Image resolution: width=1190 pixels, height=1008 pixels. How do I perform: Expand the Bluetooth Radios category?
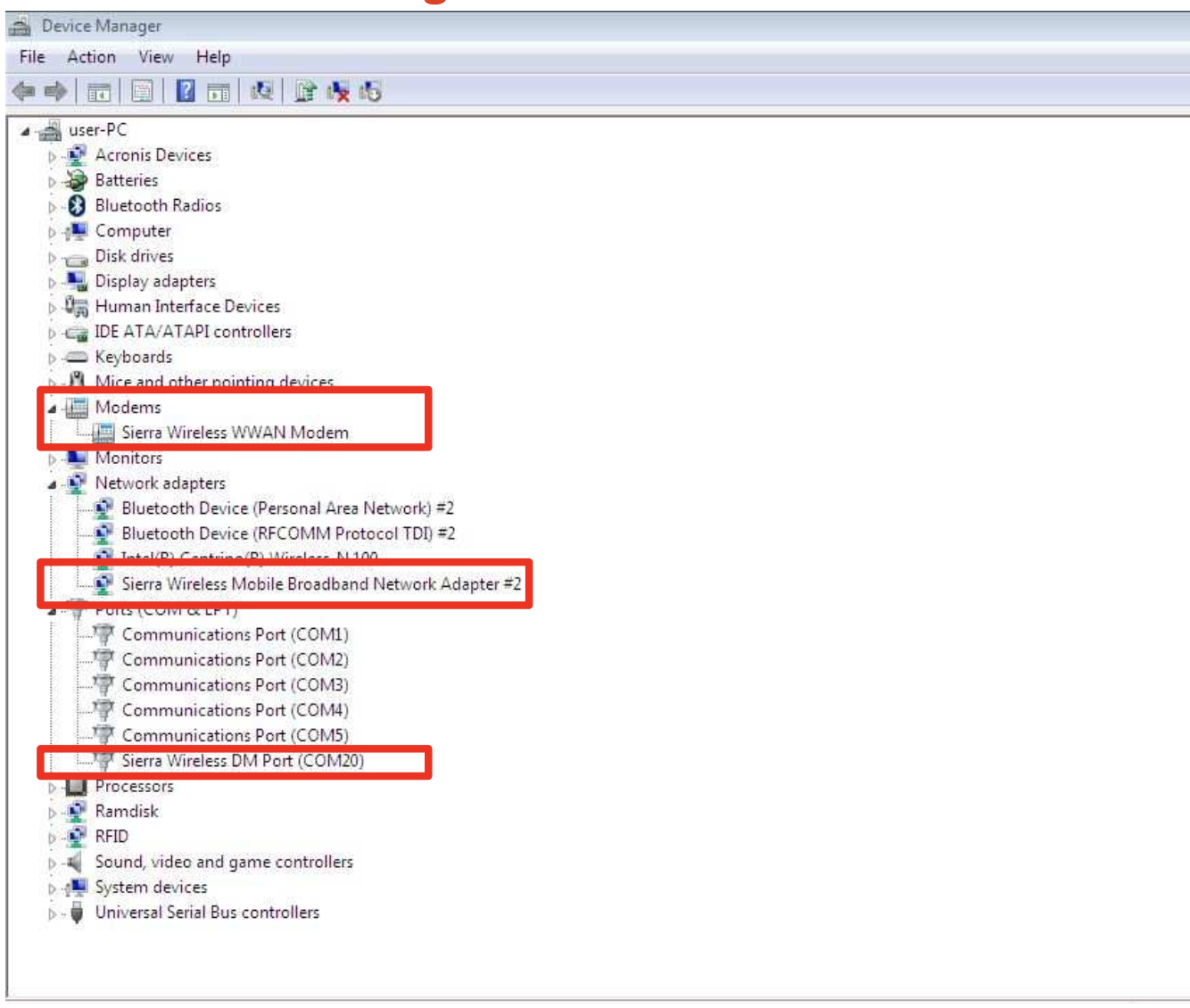(x=52, y=206)
